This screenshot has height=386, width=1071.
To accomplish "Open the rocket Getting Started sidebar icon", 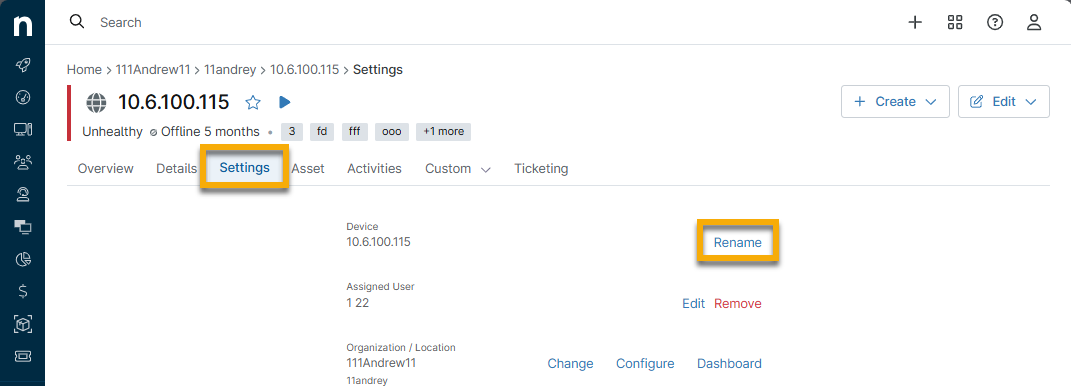I will (23, 64).
